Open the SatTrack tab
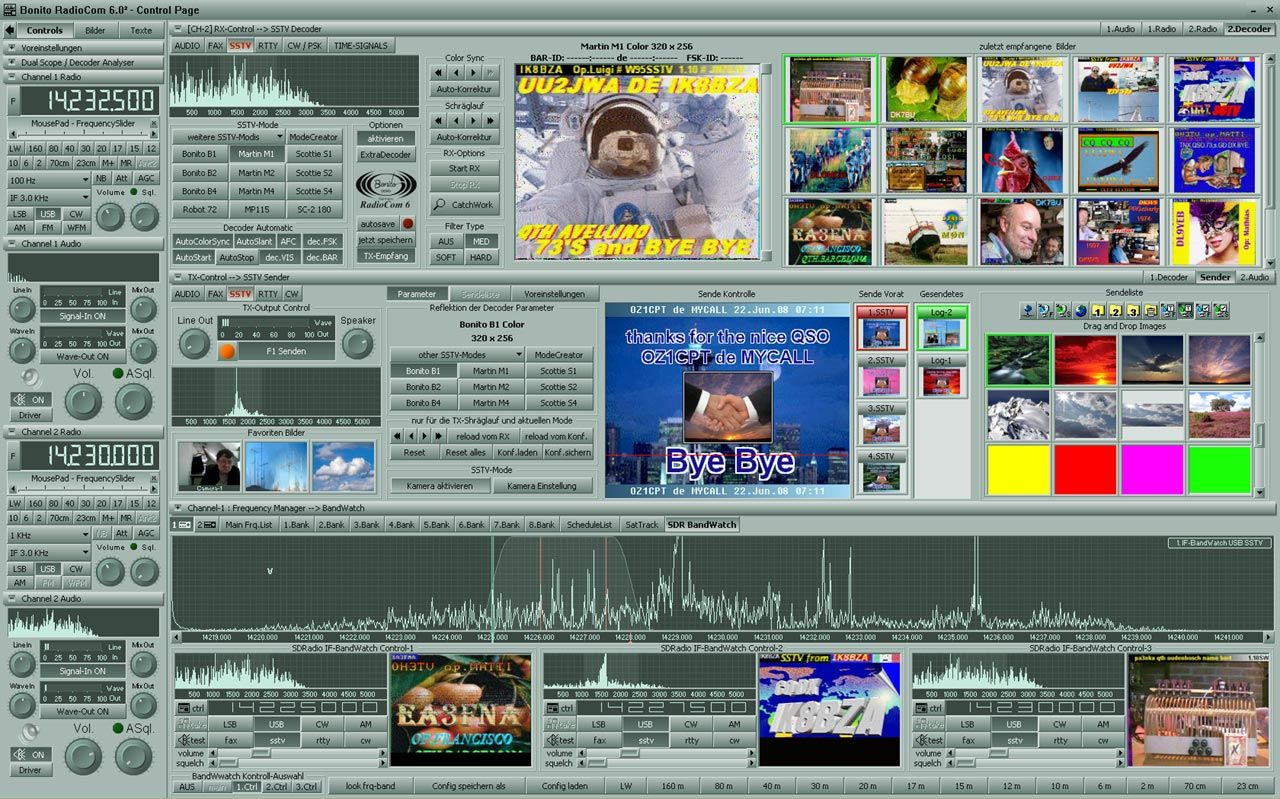 (641, 524)
